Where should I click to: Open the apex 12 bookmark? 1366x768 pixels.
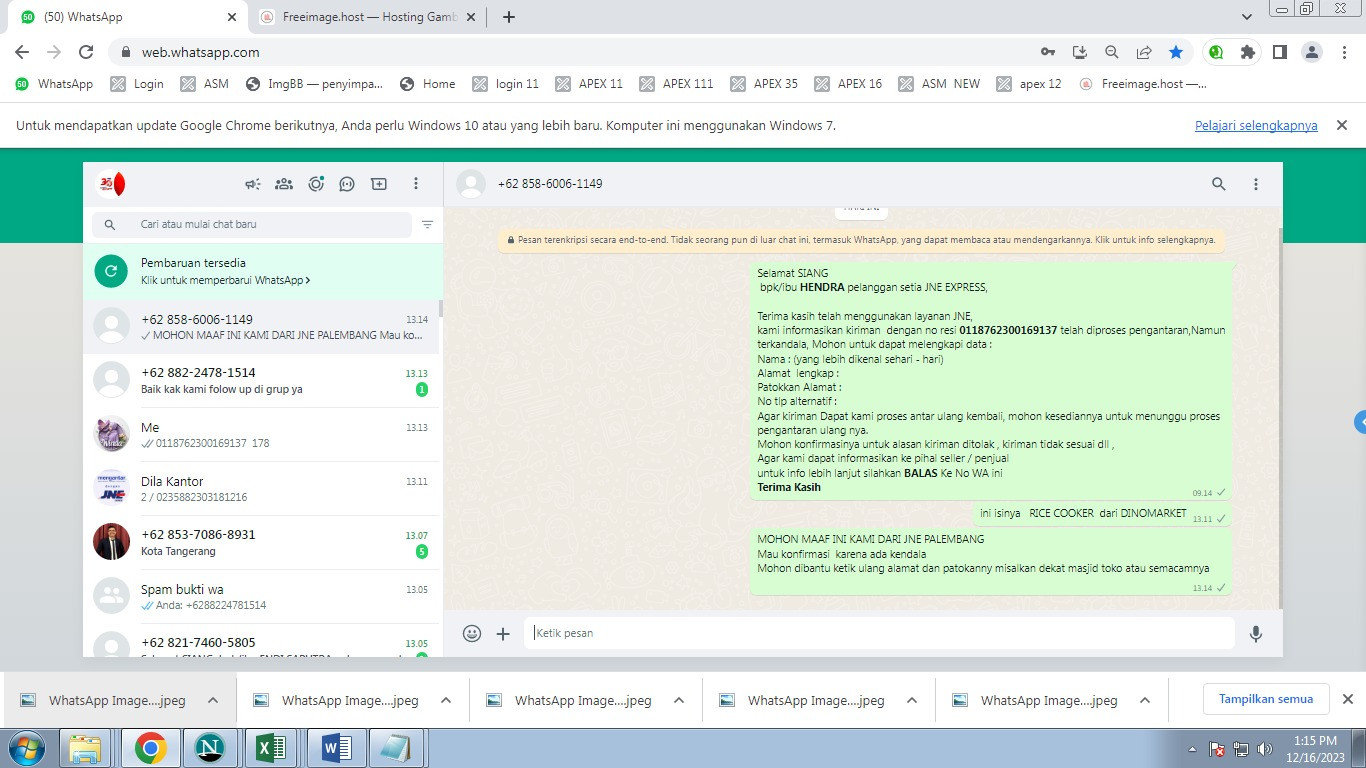tap(1029, 84)
